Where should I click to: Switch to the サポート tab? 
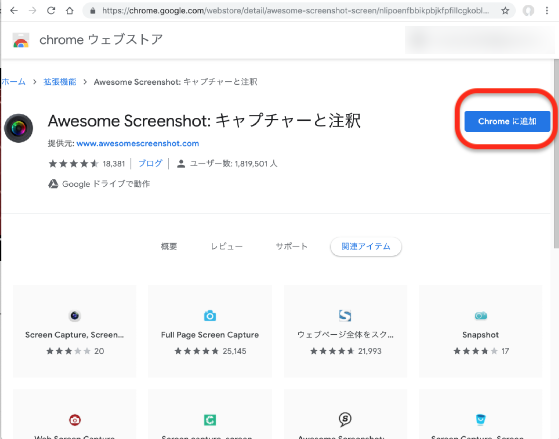coord(292,246)
